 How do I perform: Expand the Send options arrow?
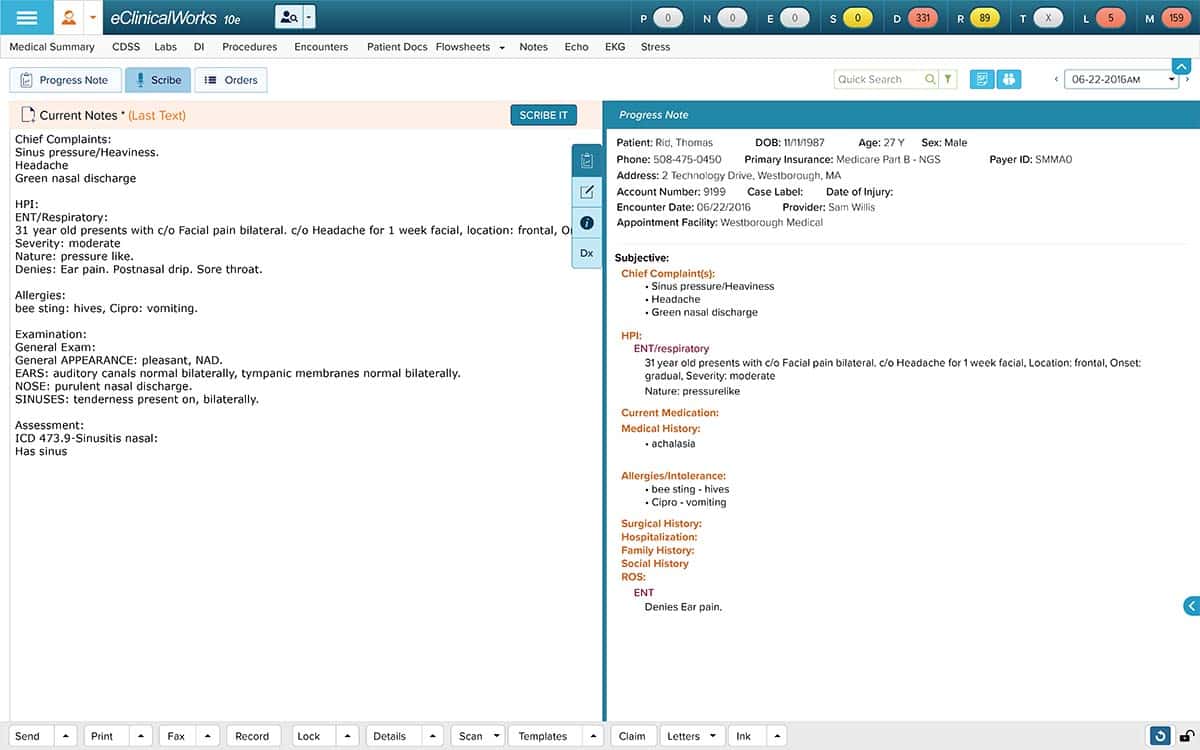click(64, 736)
